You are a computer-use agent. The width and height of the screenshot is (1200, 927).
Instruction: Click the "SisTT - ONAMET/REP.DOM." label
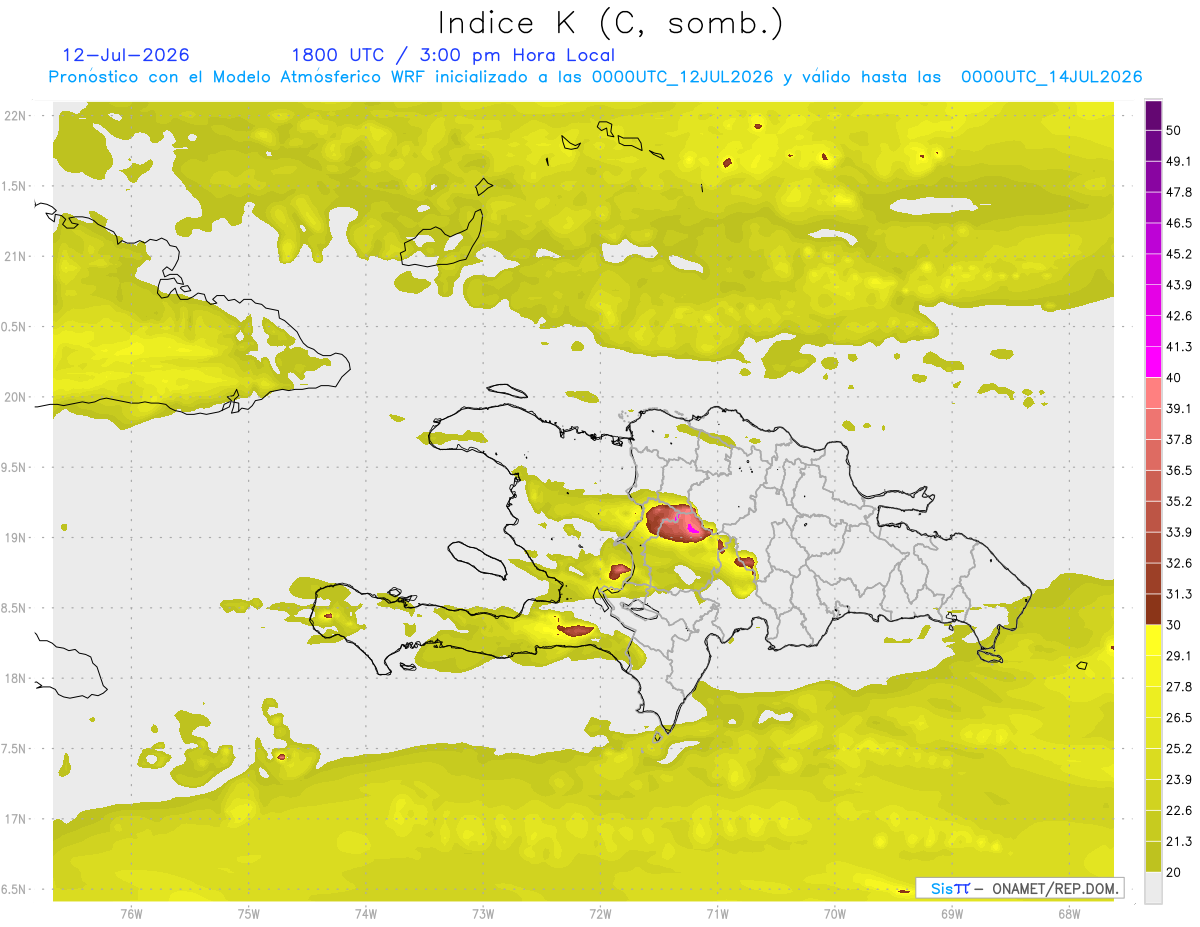pyautogui.click(x=1020, y=888)
